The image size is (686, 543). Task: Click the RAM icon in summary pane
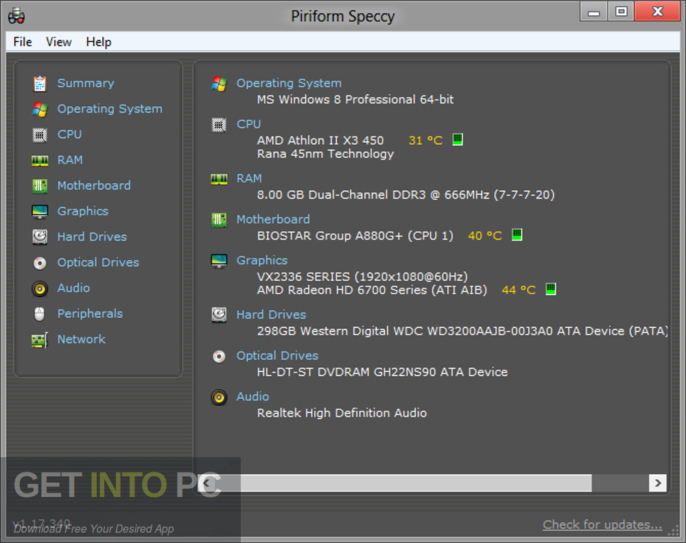(219, 179)
